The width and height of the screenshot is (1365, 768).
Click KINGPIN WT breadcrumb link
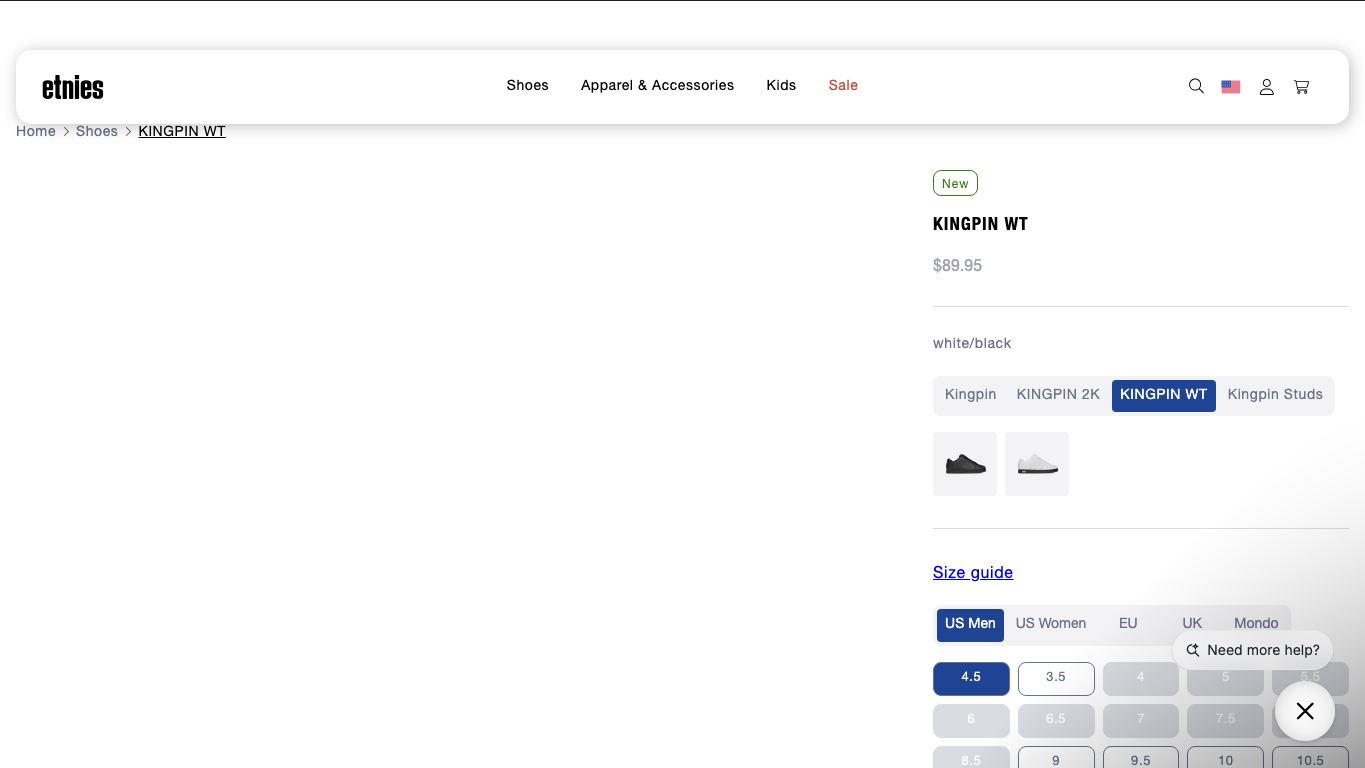click(182, 131)
